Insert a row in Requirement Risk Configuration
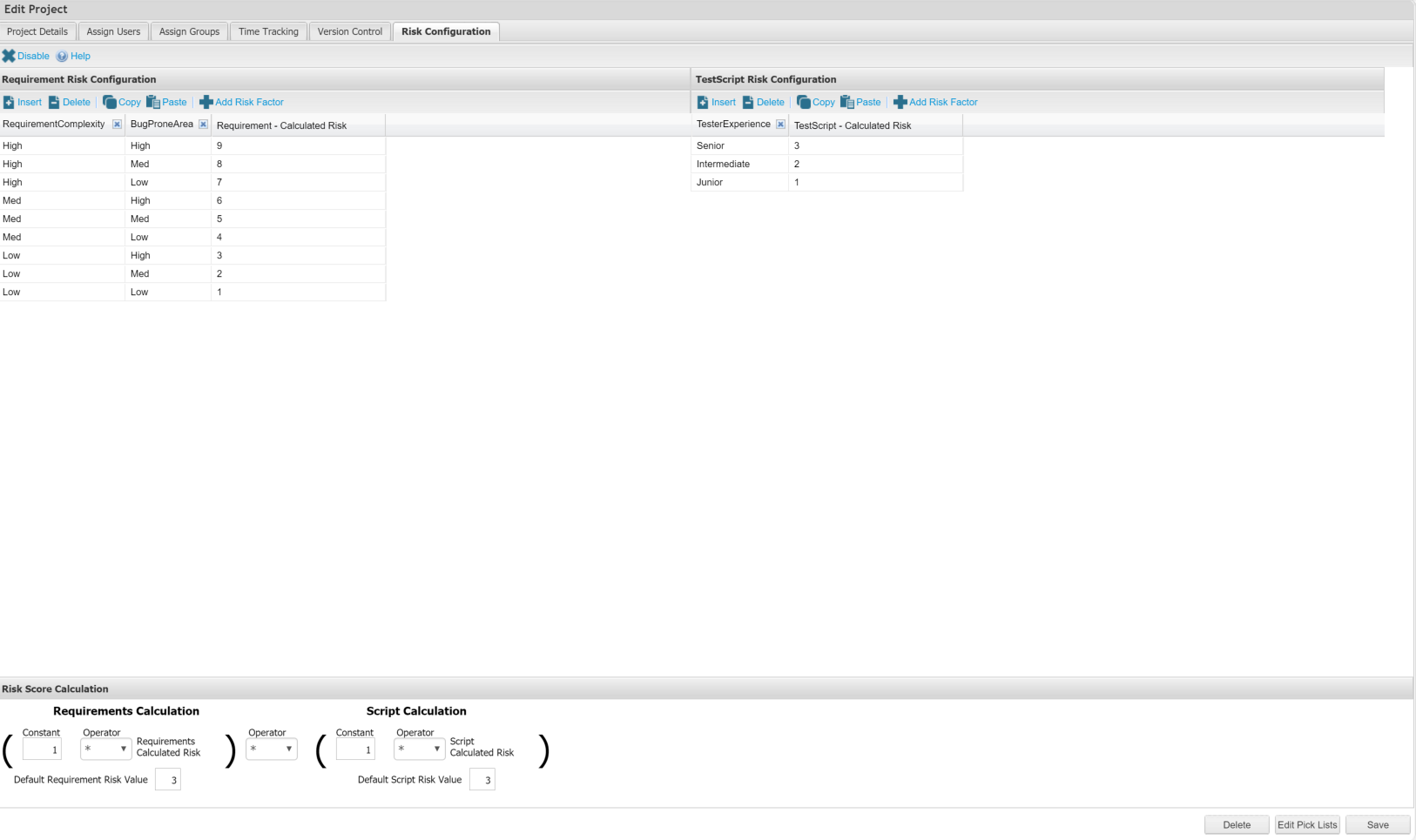The width and height of the screenshot is (1416, 840). pyautogui.click(x=22, y=102)
